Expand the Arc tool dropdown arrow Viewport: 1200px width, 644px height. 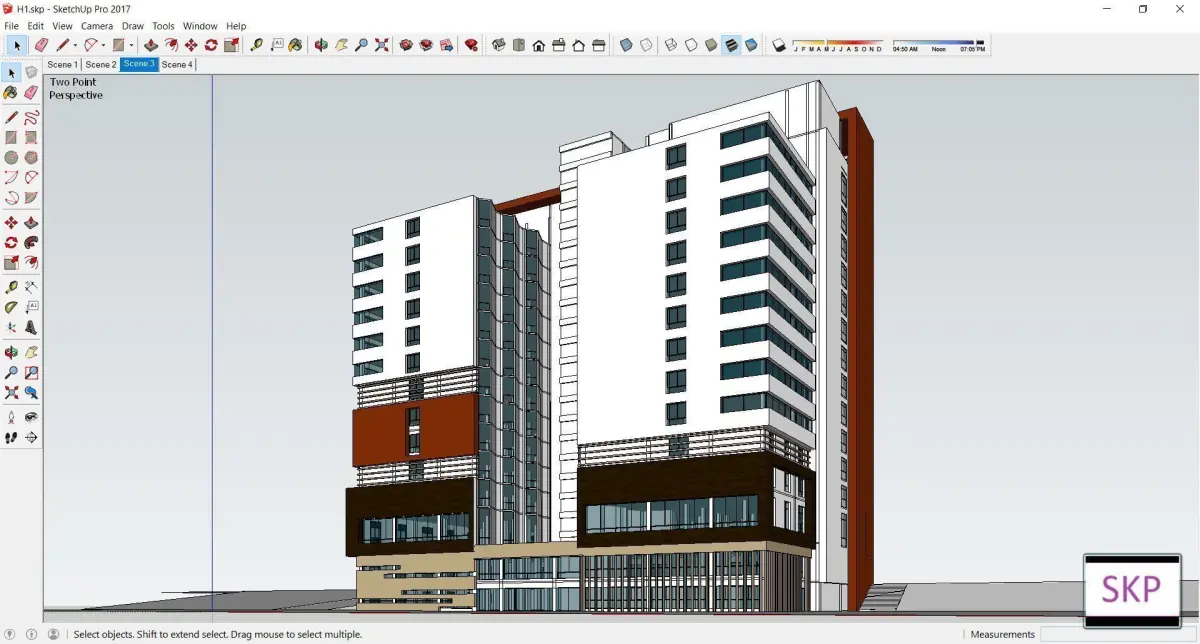(x=104, y=45)
